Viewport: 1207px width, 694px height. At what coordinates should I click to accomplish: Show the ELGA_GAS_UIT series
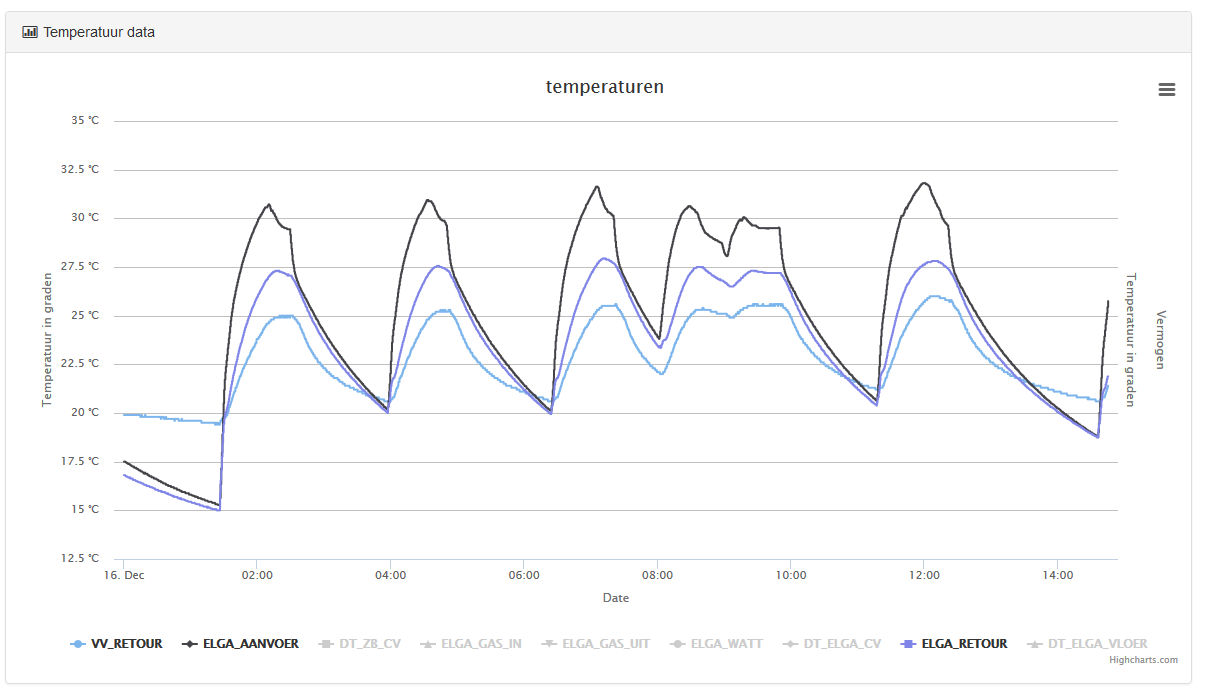(606, 644)
